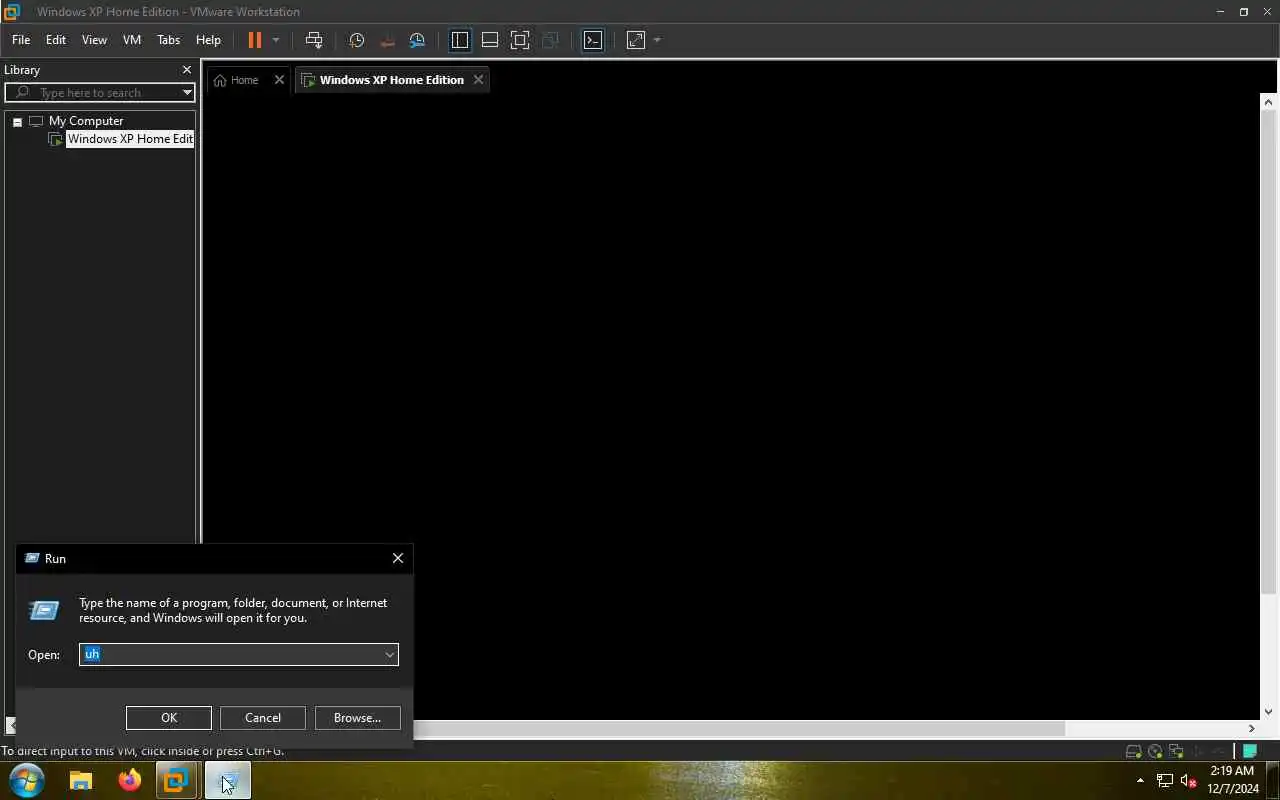Click the network tray icon
This screenshot has height=800, width=1280.
tap(1165, 780)
